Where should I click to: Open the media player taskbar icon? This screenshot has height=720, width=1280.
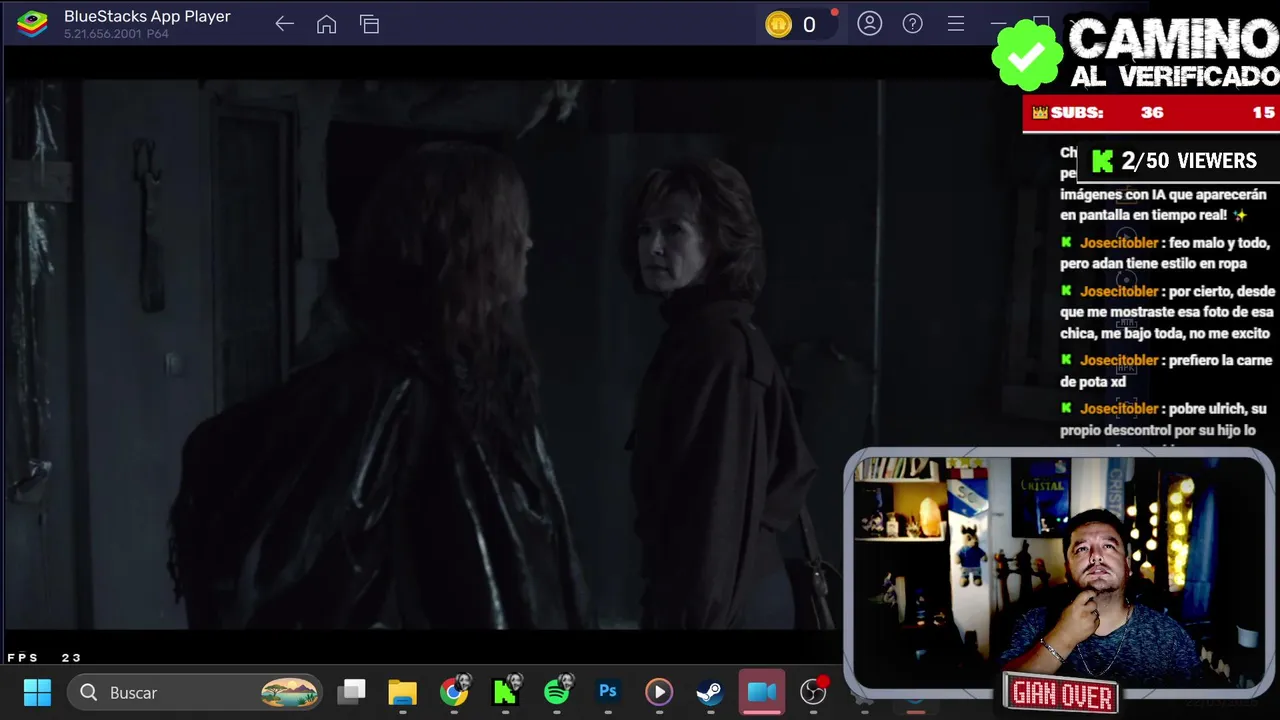pyautogui.click(x=658, y=692)
